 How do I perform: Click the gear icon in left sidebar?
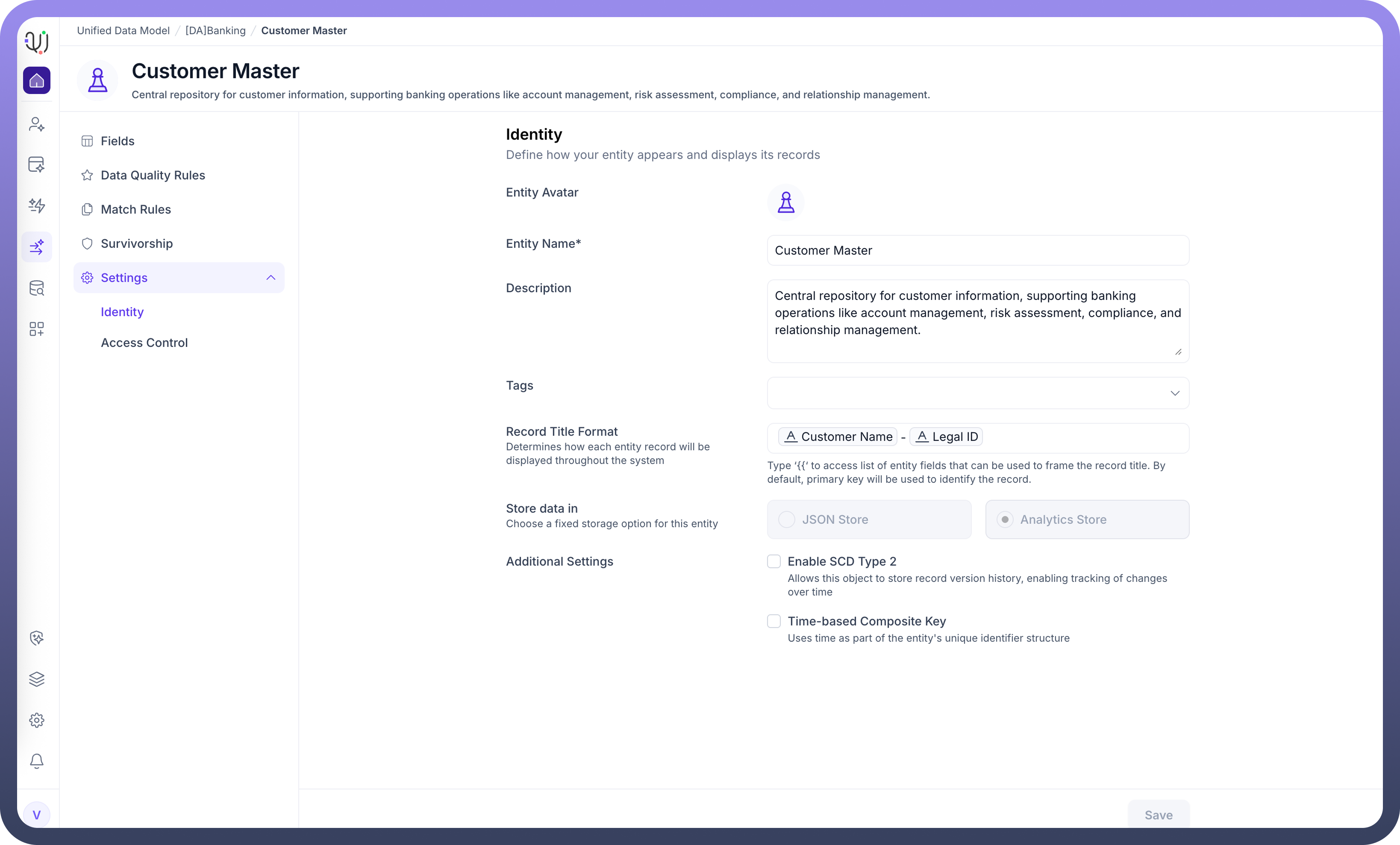coord(36,720)
